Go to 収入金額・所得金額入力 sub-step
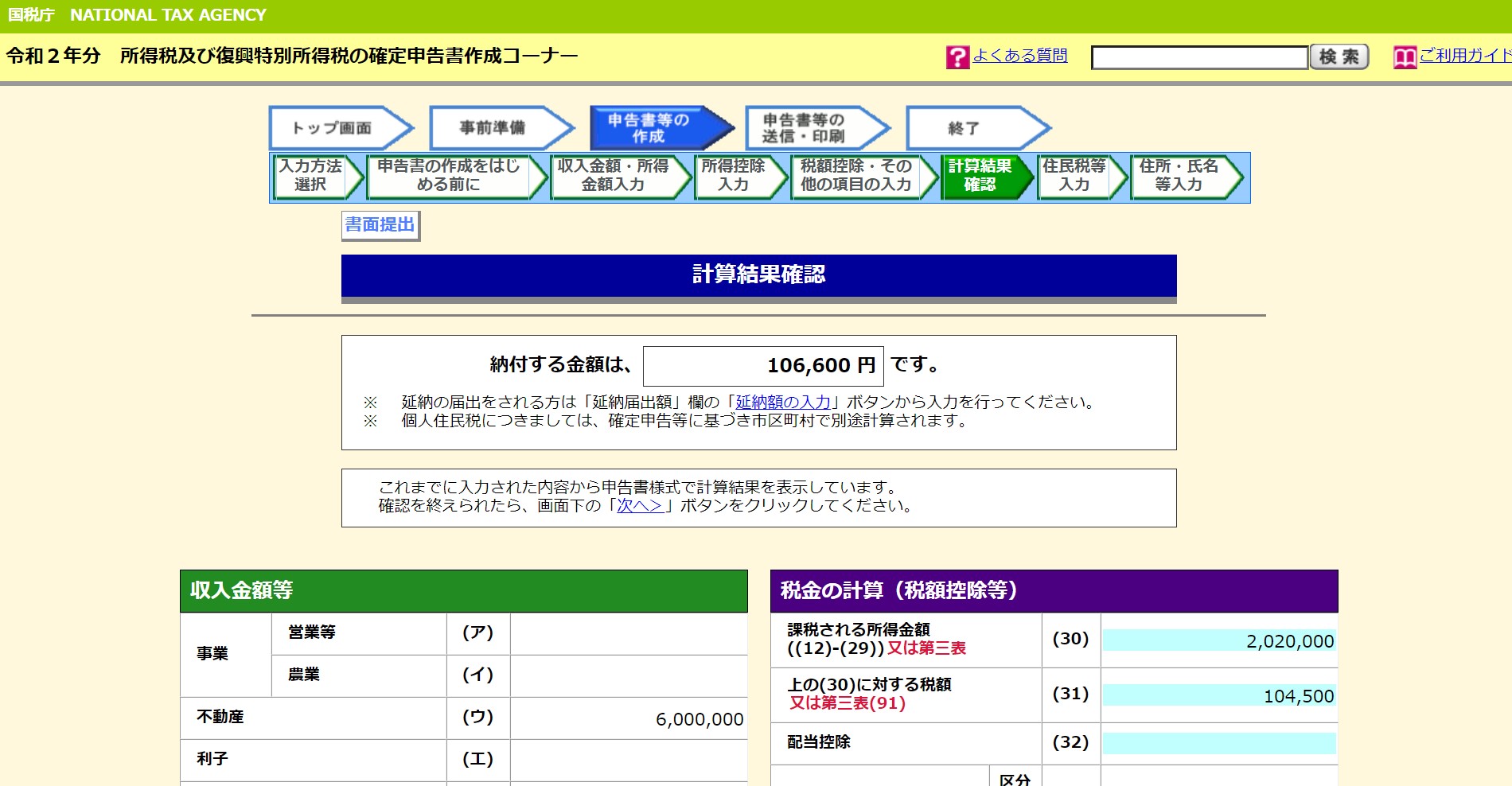This screenshot has width=1512, height=786. (614, 176)
